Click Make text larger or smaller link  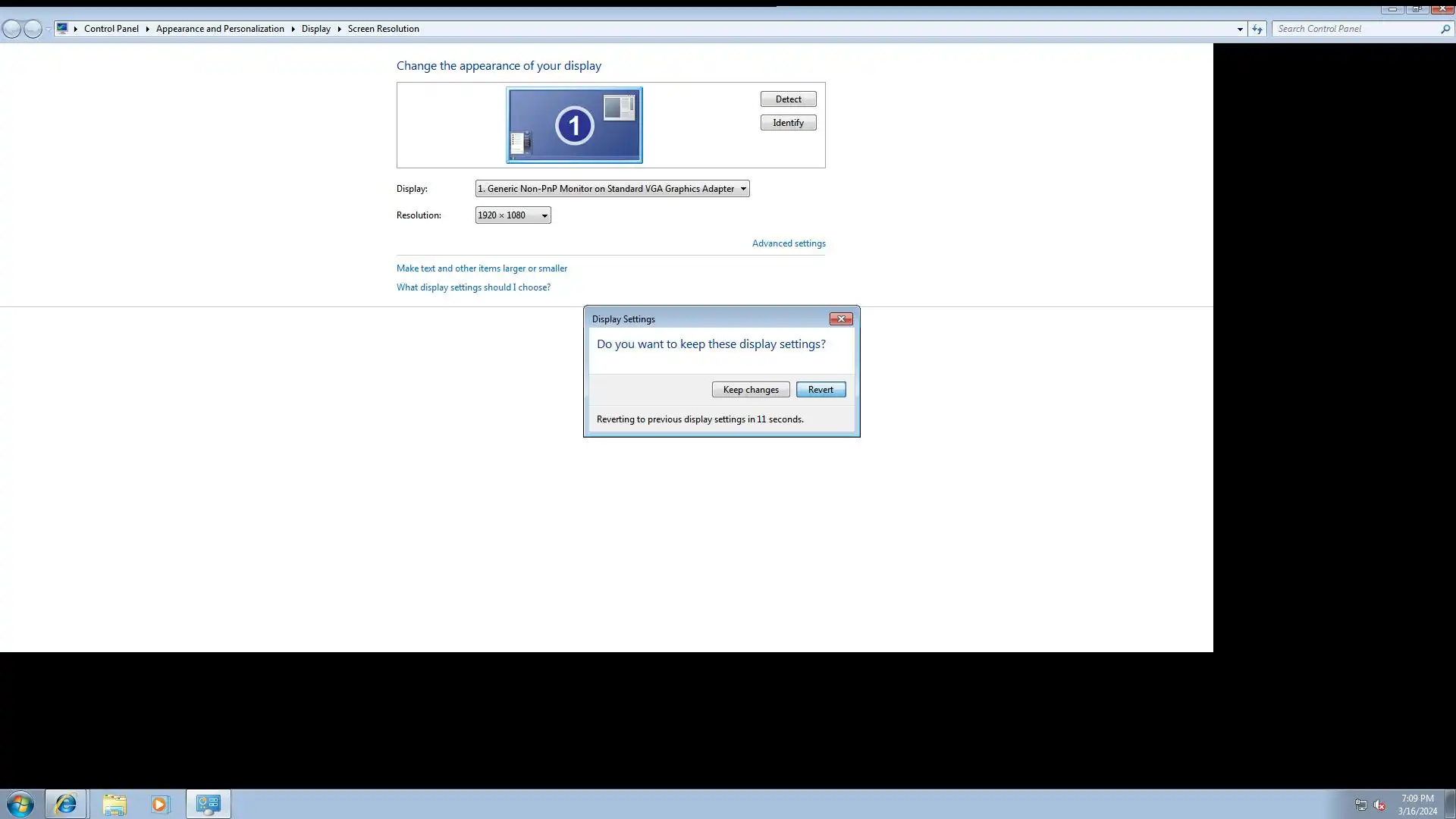pyautogui.click(x=482, y=268)
